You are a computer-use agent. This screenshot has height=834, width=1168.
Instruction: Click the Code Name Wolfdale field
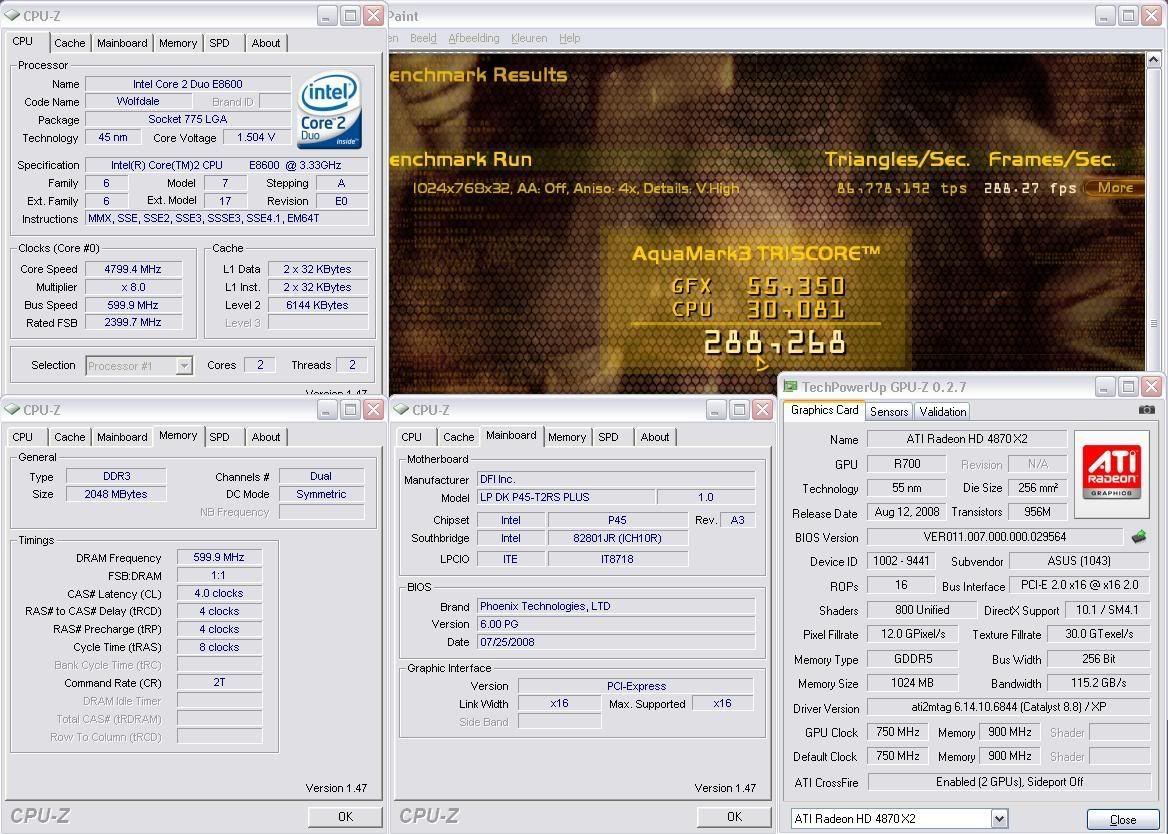tap(138, 101)
